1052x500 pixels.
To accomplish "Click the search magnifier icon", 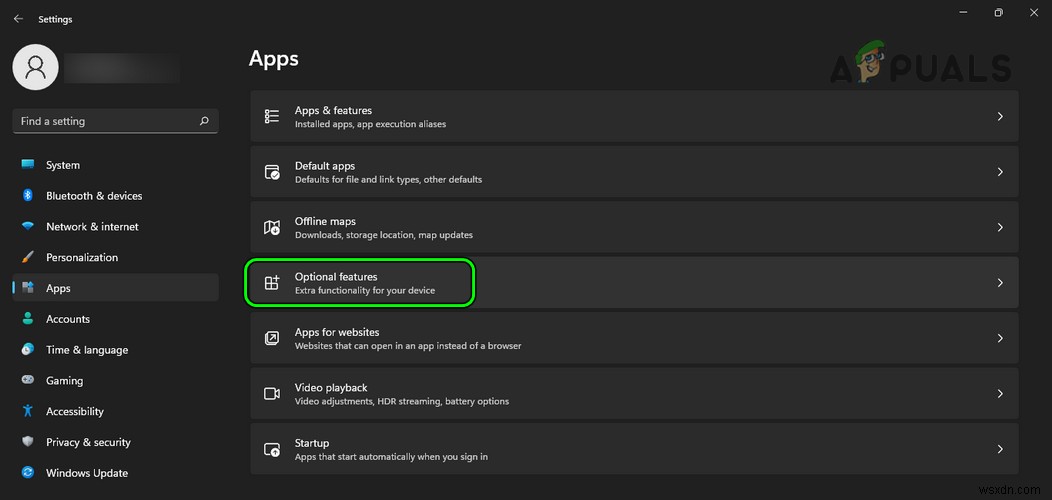I will point(204,121).
